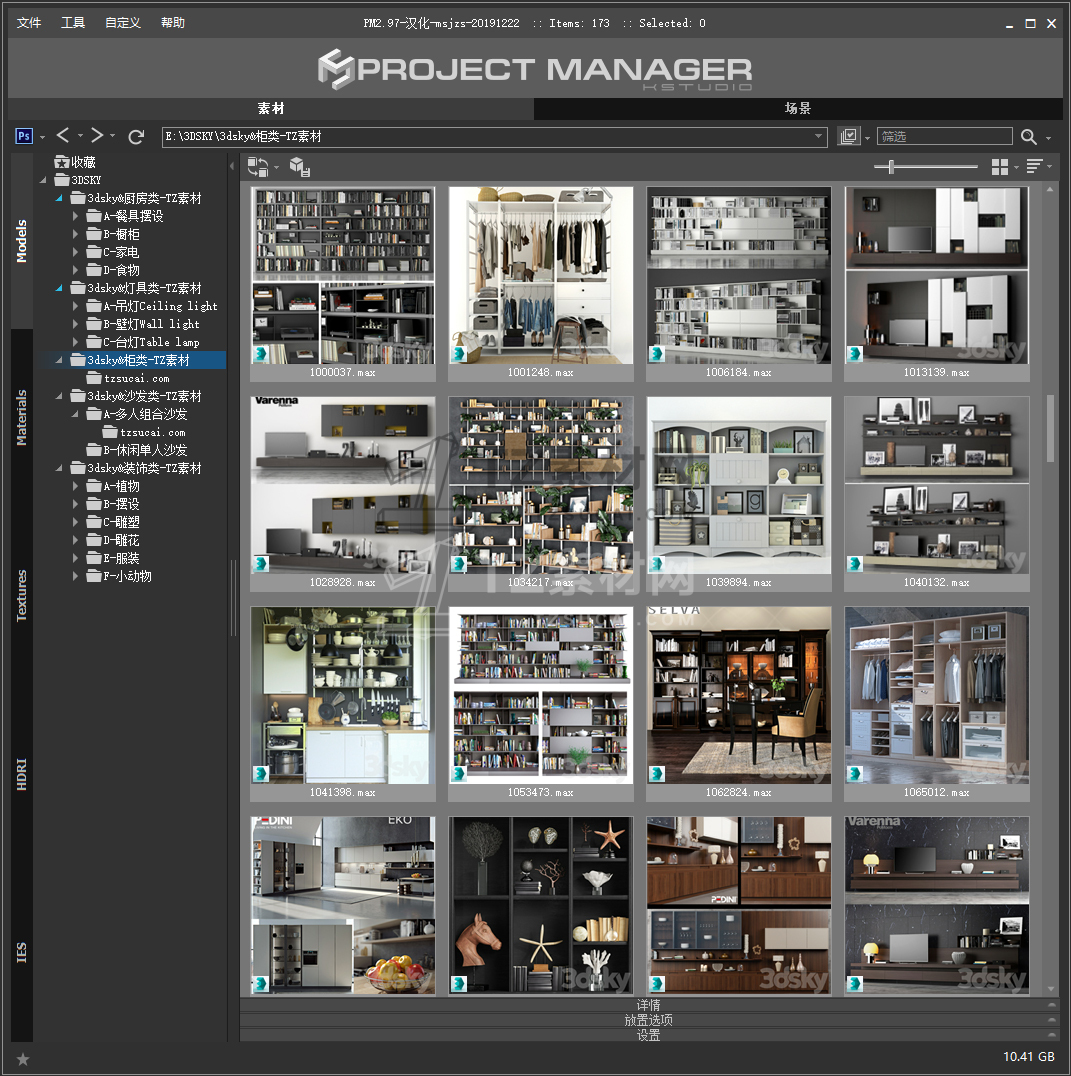Open the thumbnail grid view mode icon

click(999, 167)
